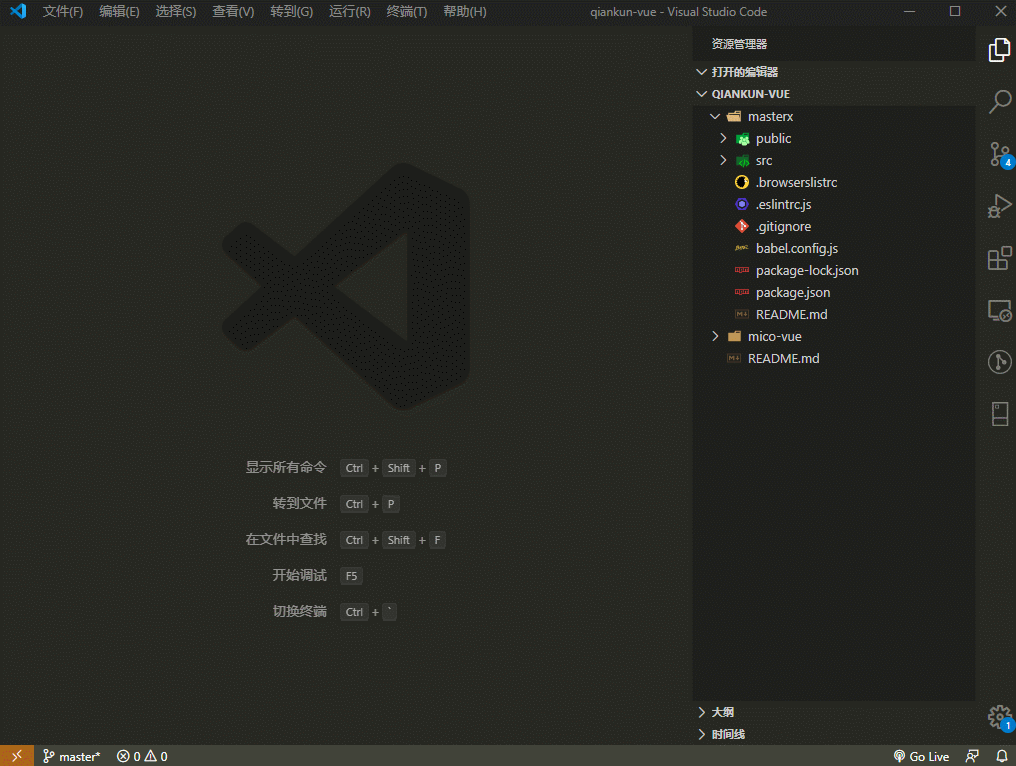Click the masterx open-folder icon

pyautogui.click(x=733, y=117)
